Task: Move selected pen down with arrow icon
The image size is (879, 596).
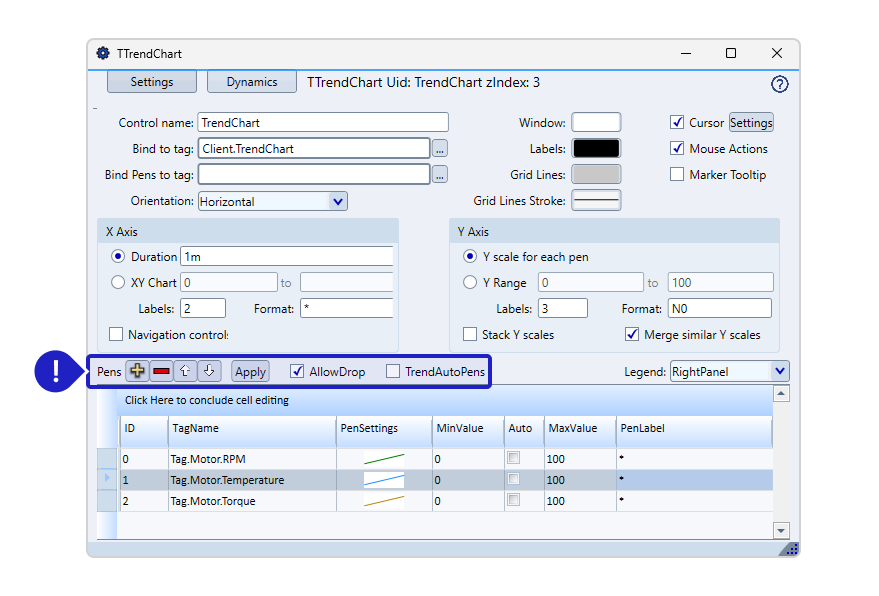Action: click(208, 371)
